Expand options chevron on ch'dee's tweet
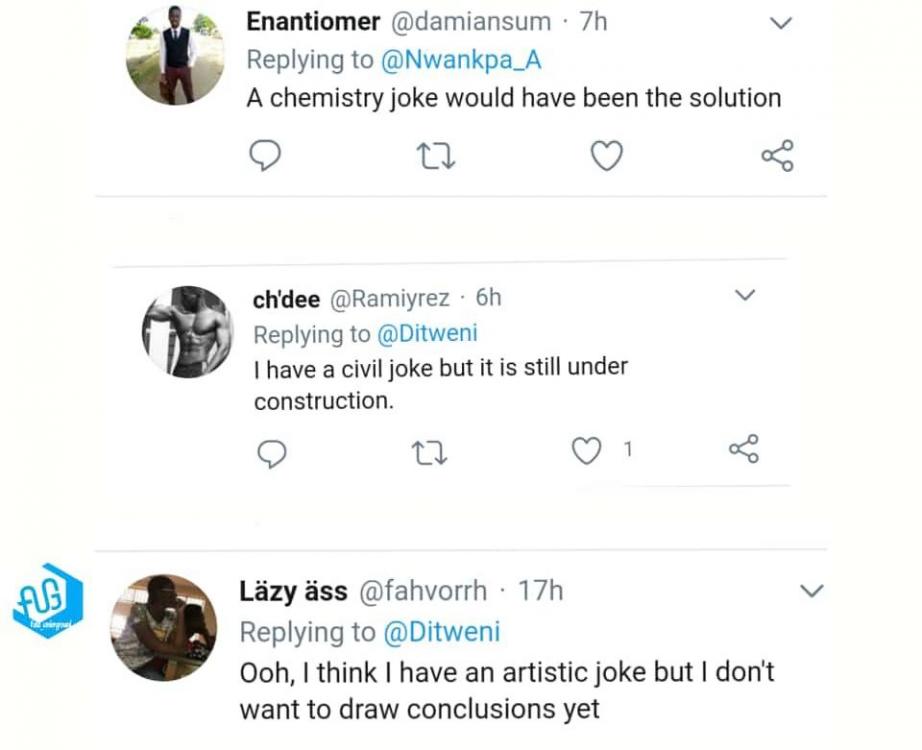The height and width of the screenshot is (750, 922). (745, 296)
